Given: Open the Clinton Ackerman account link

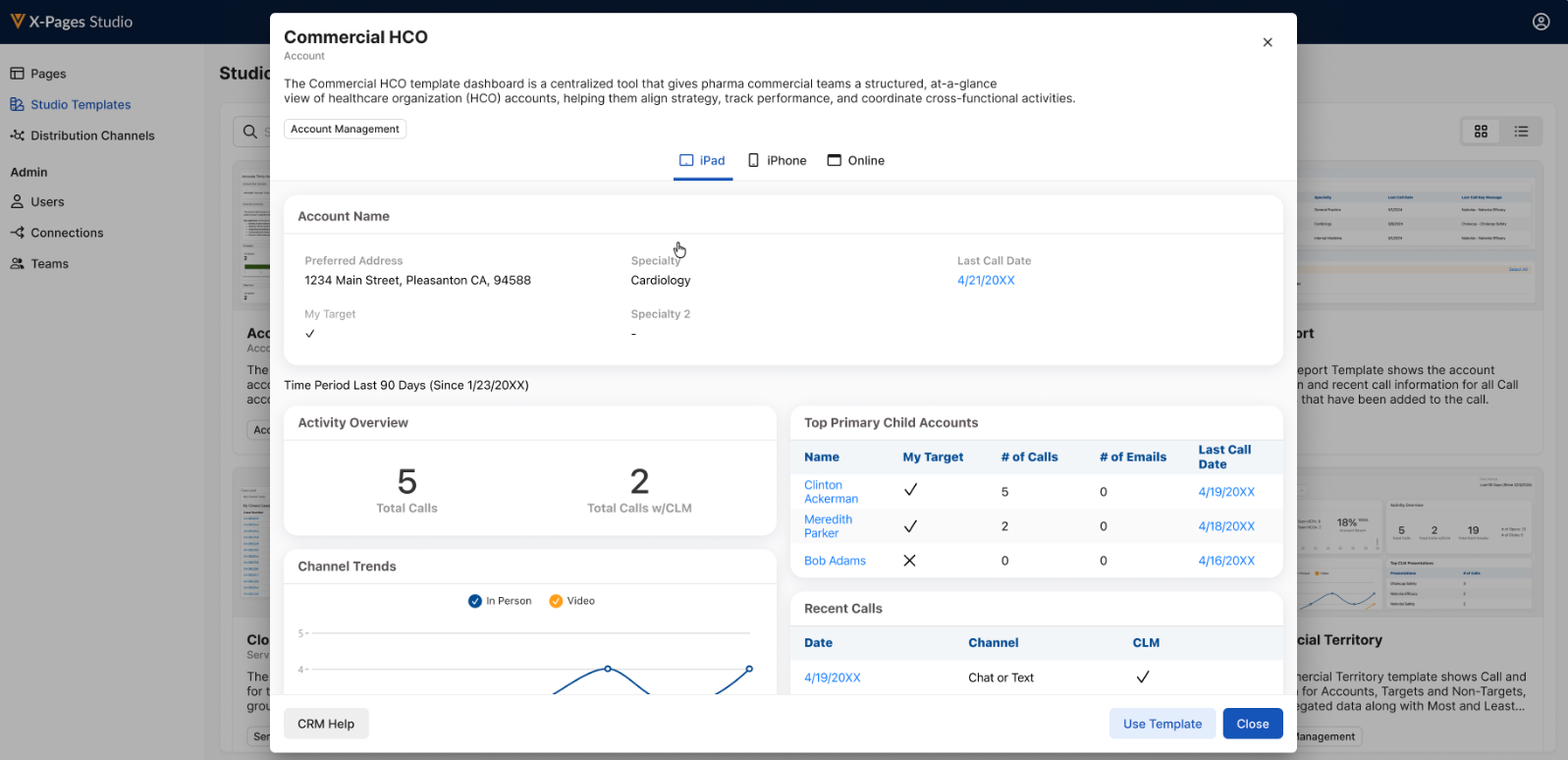Looking at the screenshot, I should click(x=831, y=492).
